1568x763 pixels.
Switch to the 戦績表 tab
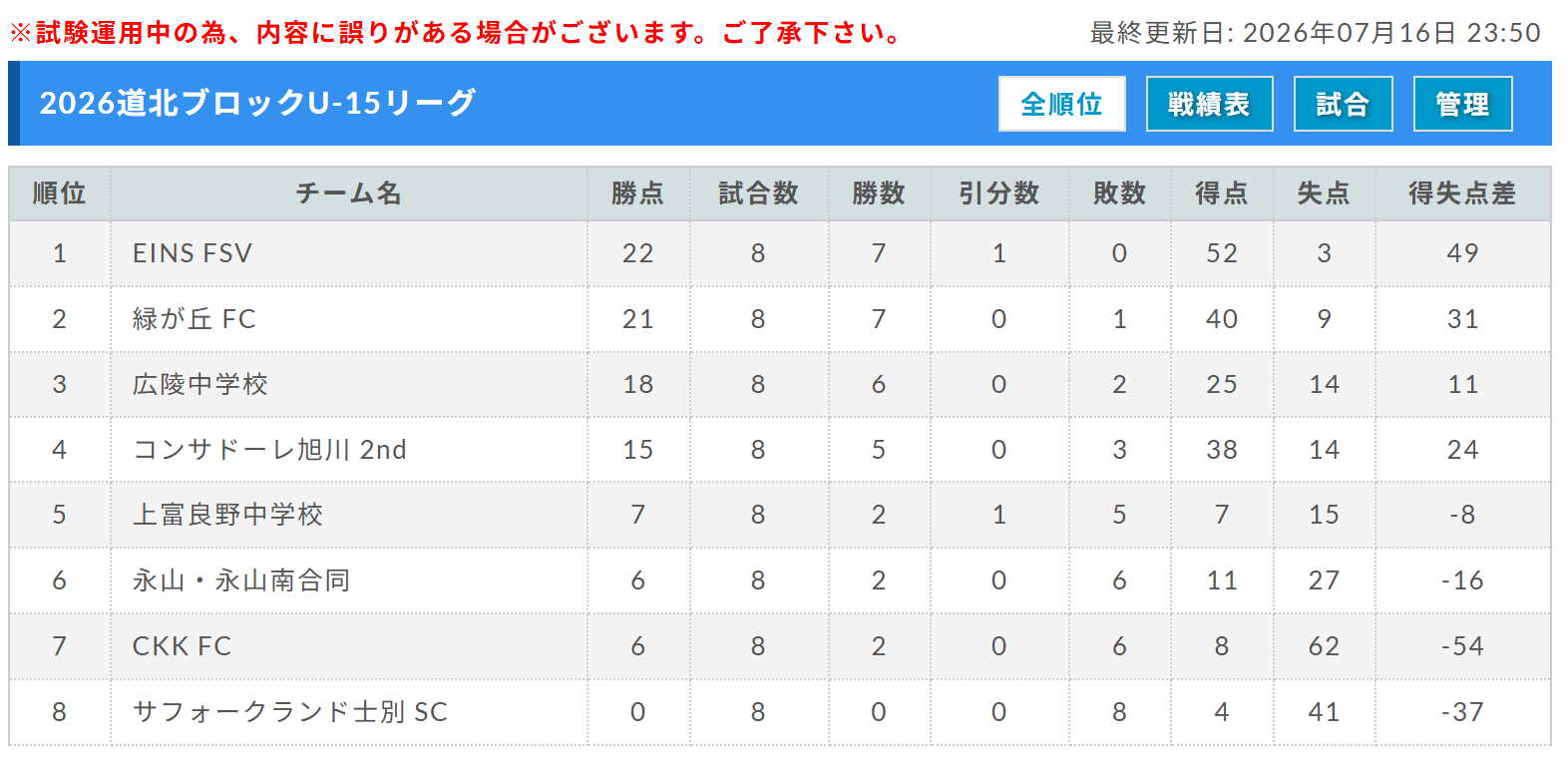1209,104
